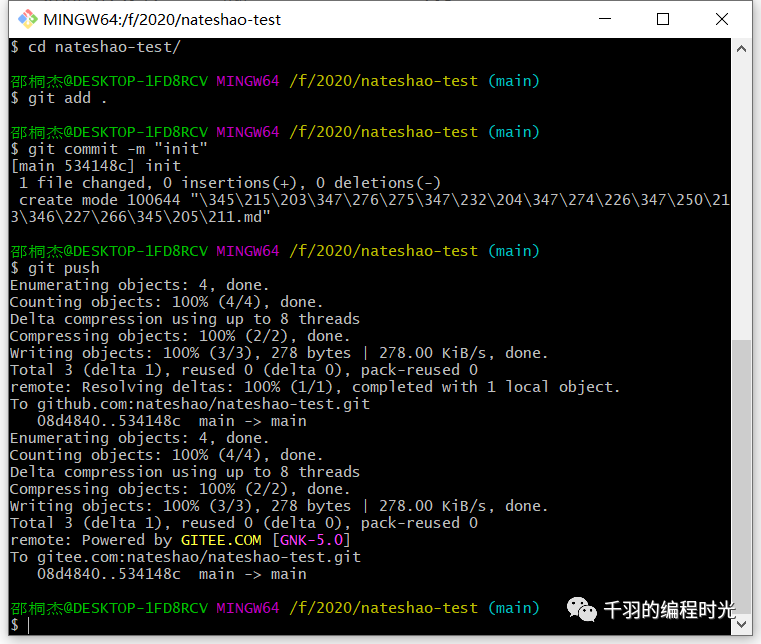Viewport: 761px width, 644px height.
Task: Click 'To gitee.com:nateshao/nateshao-test.git' line
Action: pyautogui.click(x=185, y=557)
